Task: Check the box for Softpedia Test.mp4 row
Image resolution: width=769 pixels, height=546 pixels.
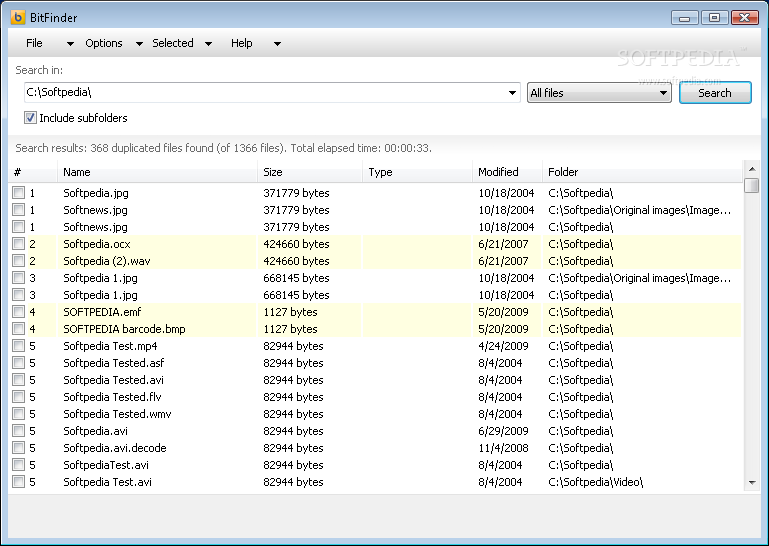Action: point(19,346)
